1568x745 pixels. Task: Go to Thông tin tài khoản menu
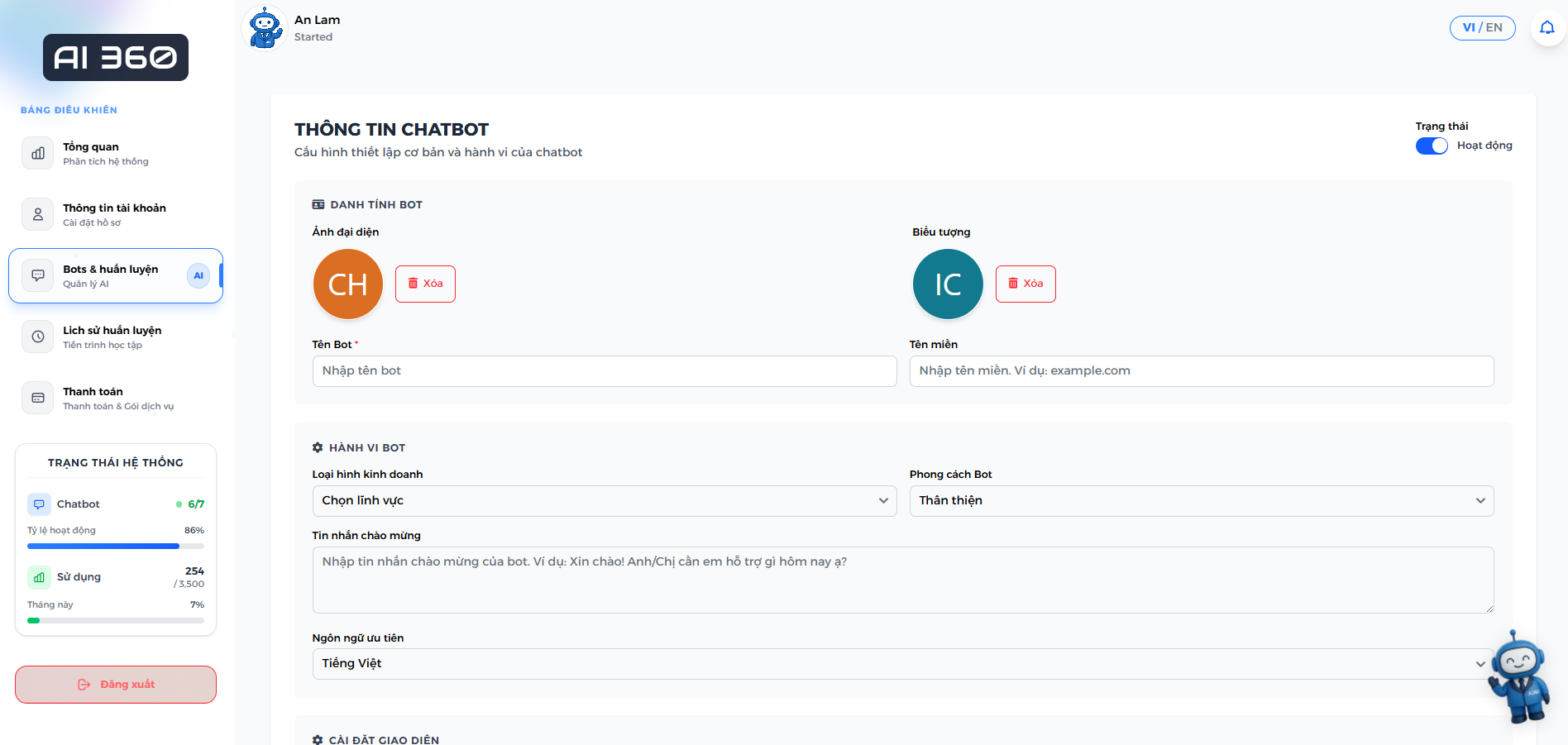(x=114, y=214)
